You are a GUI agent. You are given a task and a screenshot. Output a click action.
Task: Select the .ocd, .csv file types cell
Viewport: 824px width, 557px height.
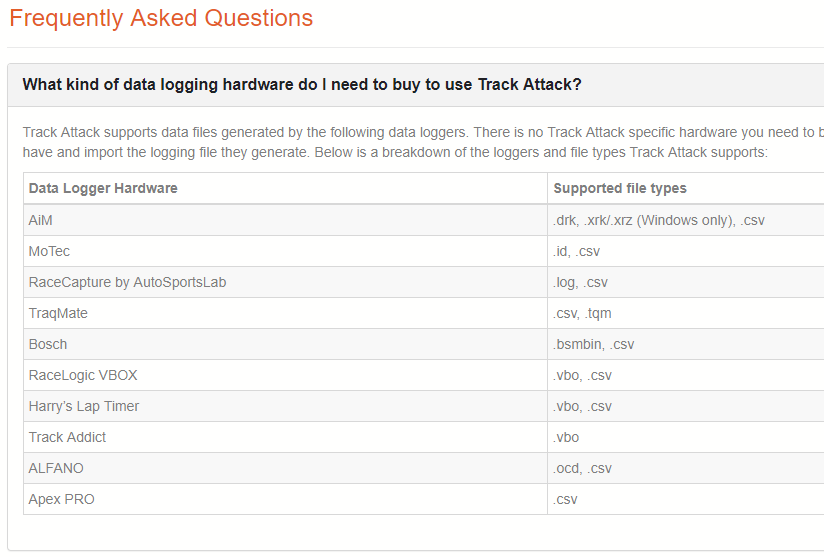686,468
